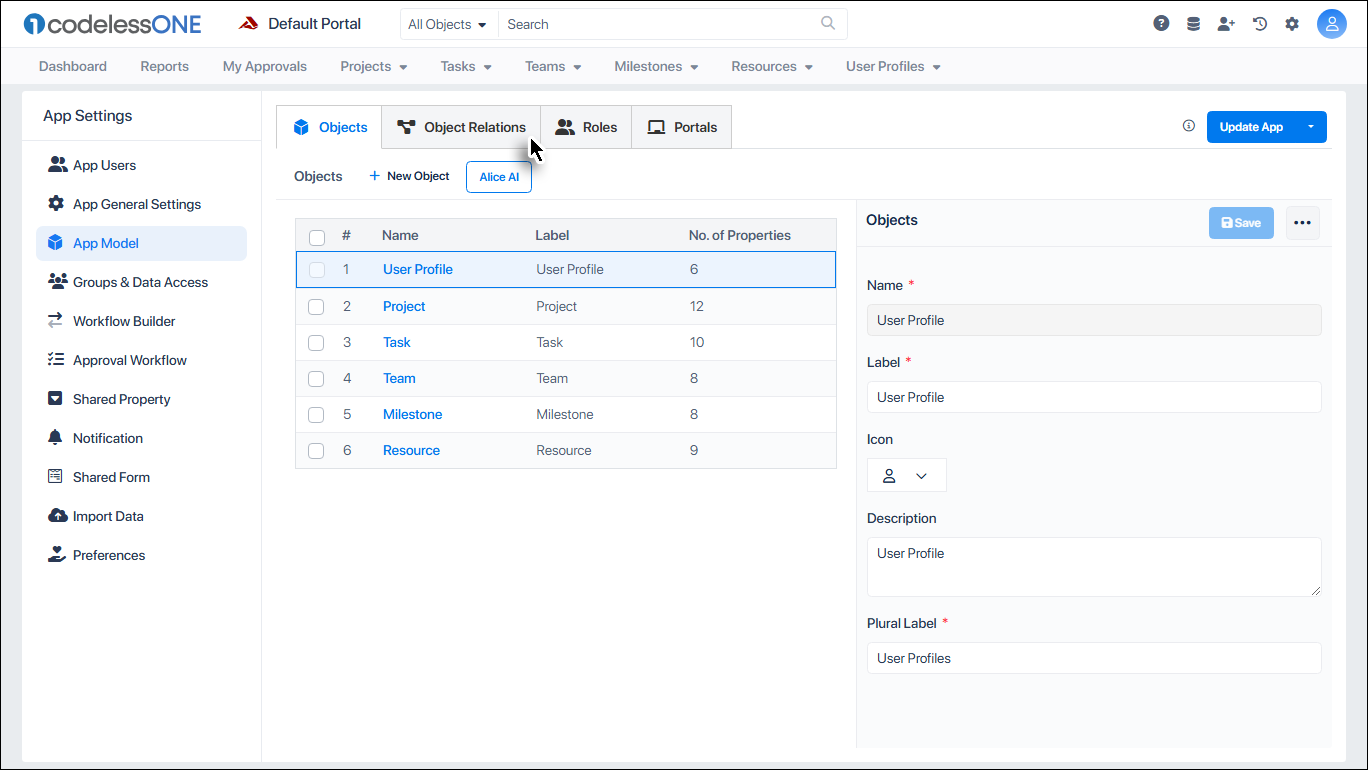Switch to the Portals tab
This screenshot has height=770, width=1368.
tap(682, 127)
